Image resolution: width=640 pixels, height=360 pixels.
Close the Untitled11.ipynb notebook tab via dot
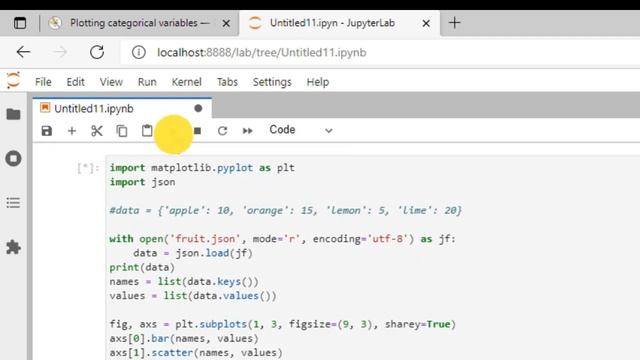(198, 109)
